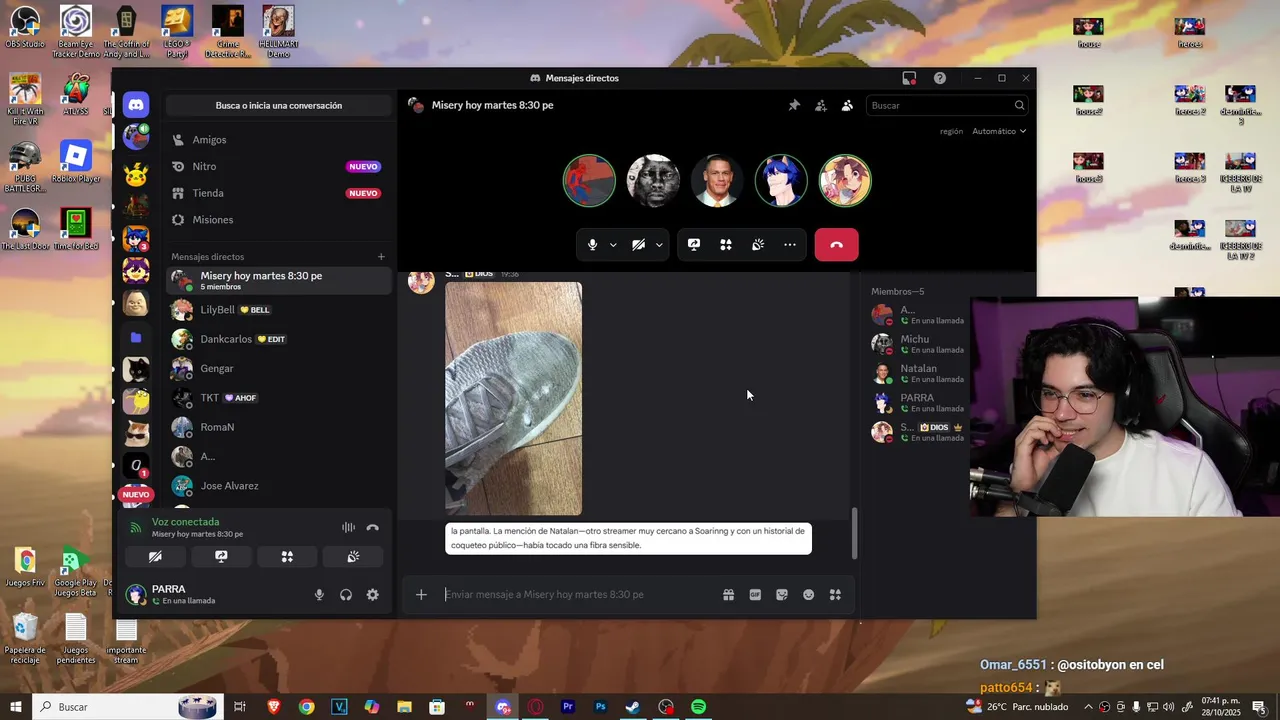Viewport: 1280px width, 720px height.
Task: Open Discord help icon in title bar
Action: 940,78
